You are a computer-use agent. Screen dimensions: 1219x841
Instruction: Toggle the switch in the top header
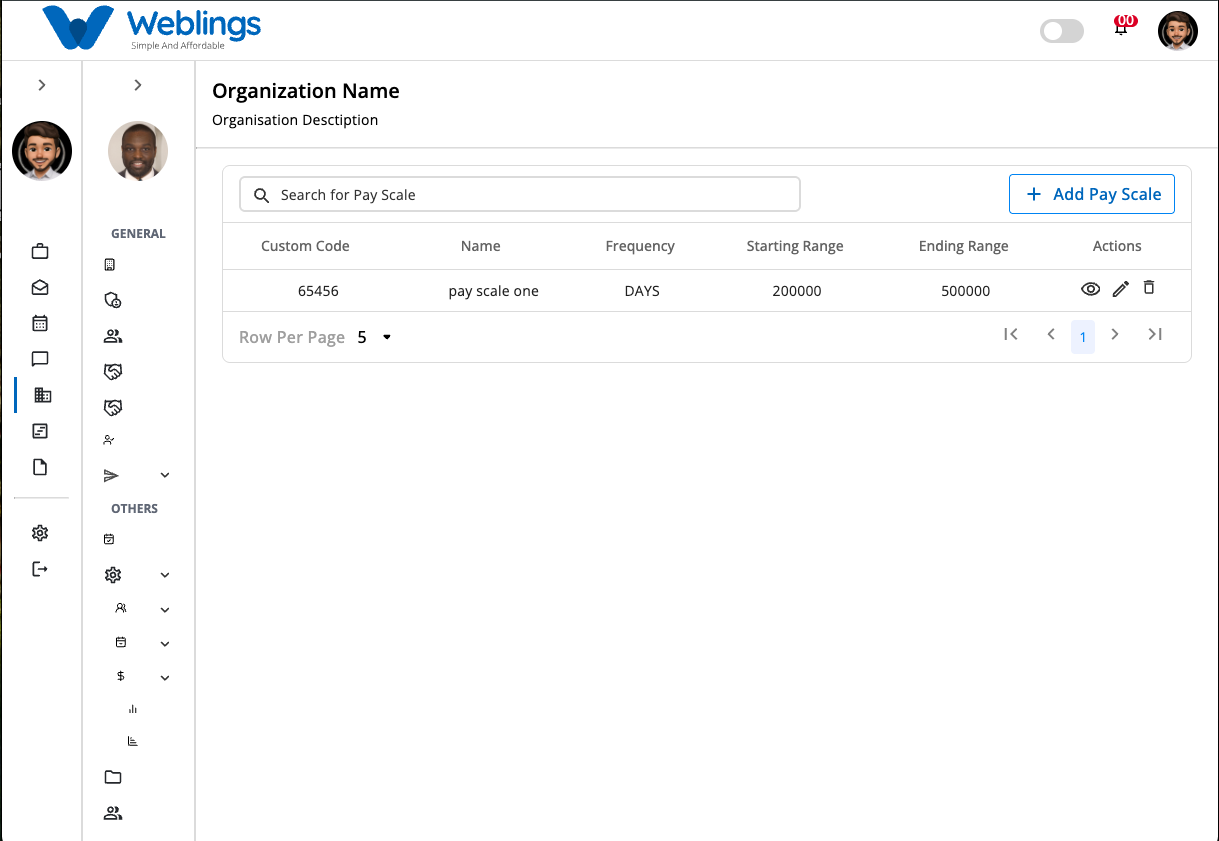tap(1062, 31)
